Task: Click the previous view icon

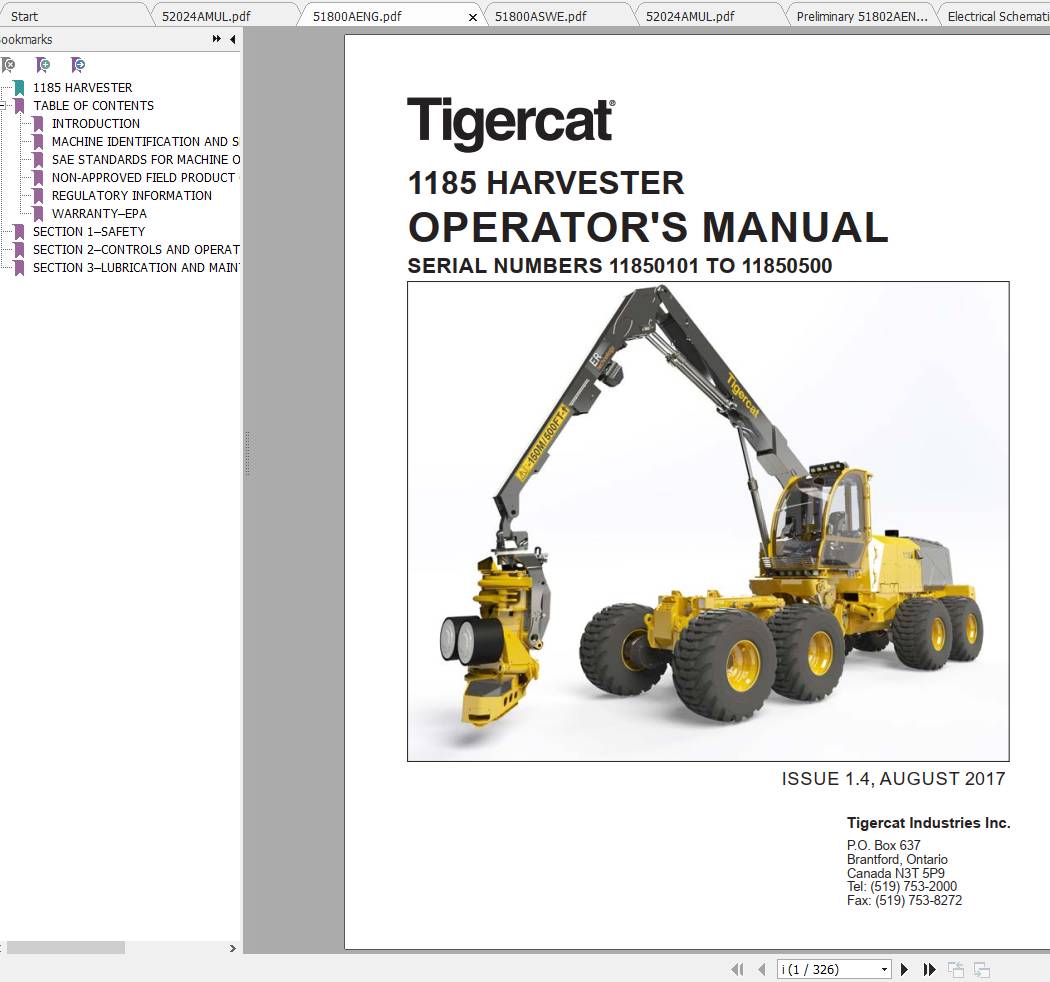Action: point(955,969)
